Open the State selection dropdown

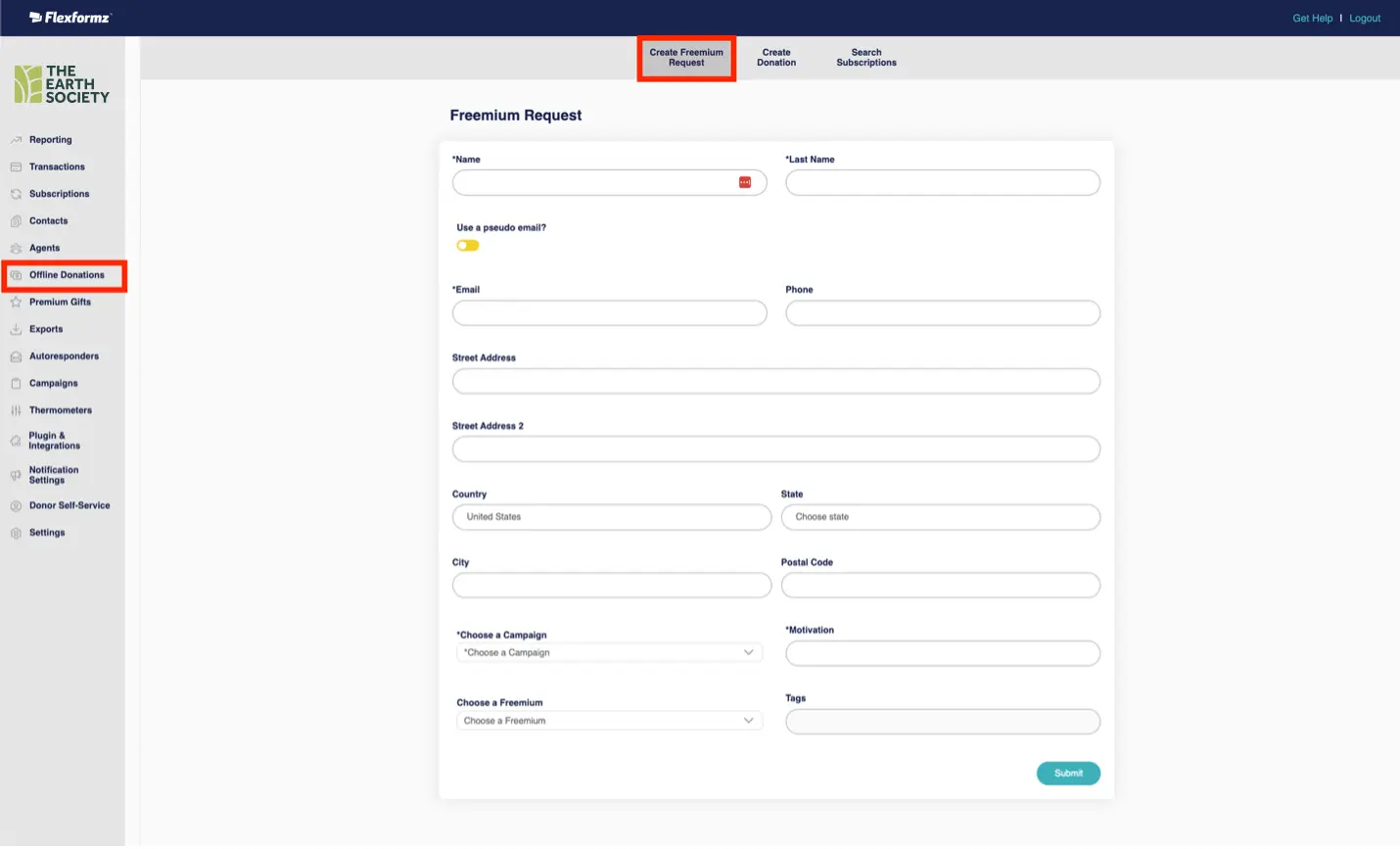[x=940, y=517]
